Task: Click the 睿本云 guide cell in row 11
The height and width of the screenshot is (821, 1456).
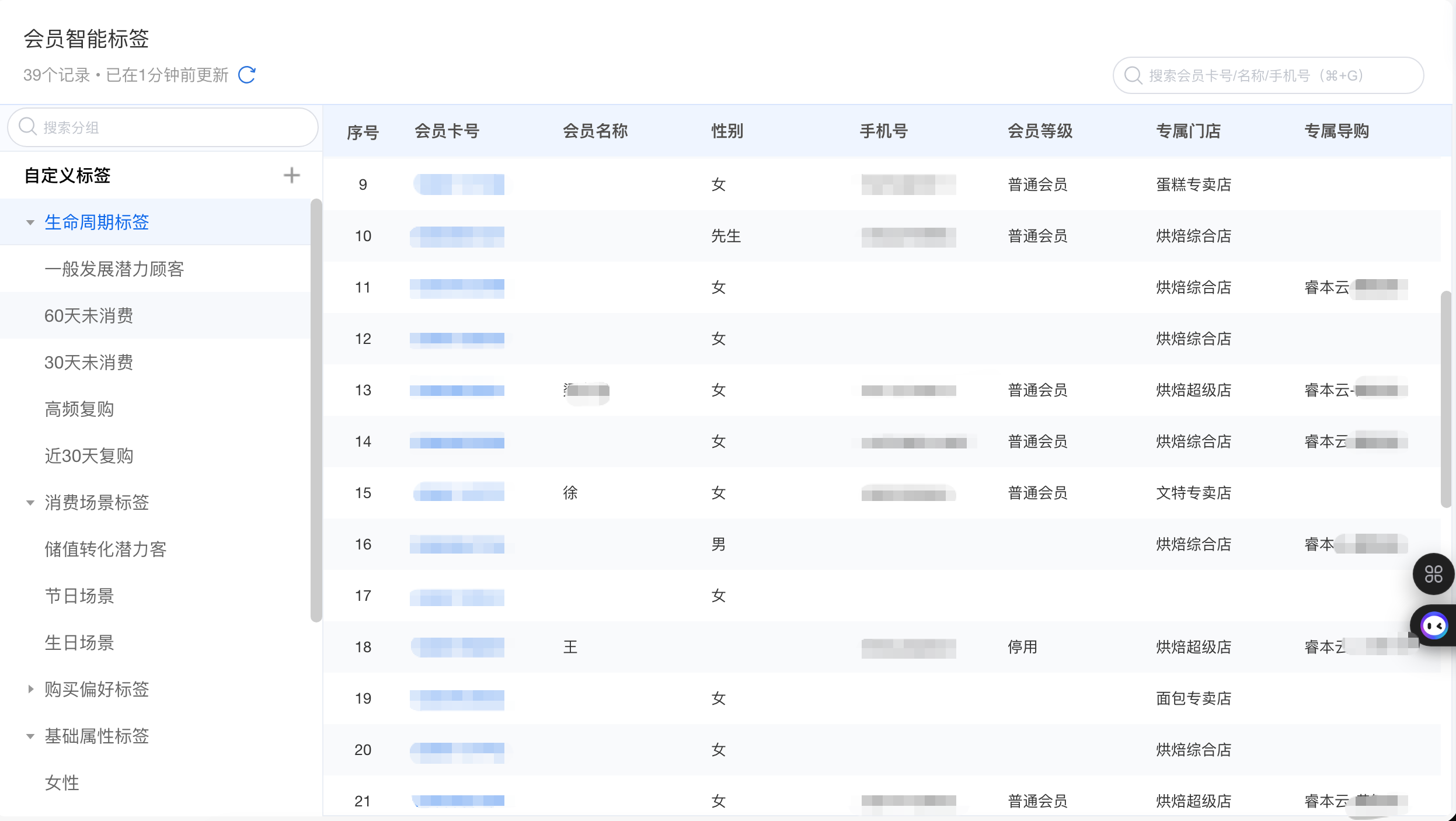Action: (x=1356, y=287)
